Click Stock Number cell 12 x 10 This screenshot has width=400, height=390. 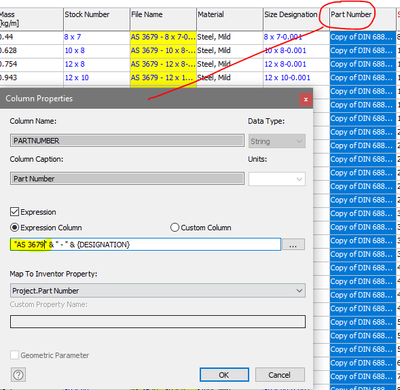click(x=97, y=78)
